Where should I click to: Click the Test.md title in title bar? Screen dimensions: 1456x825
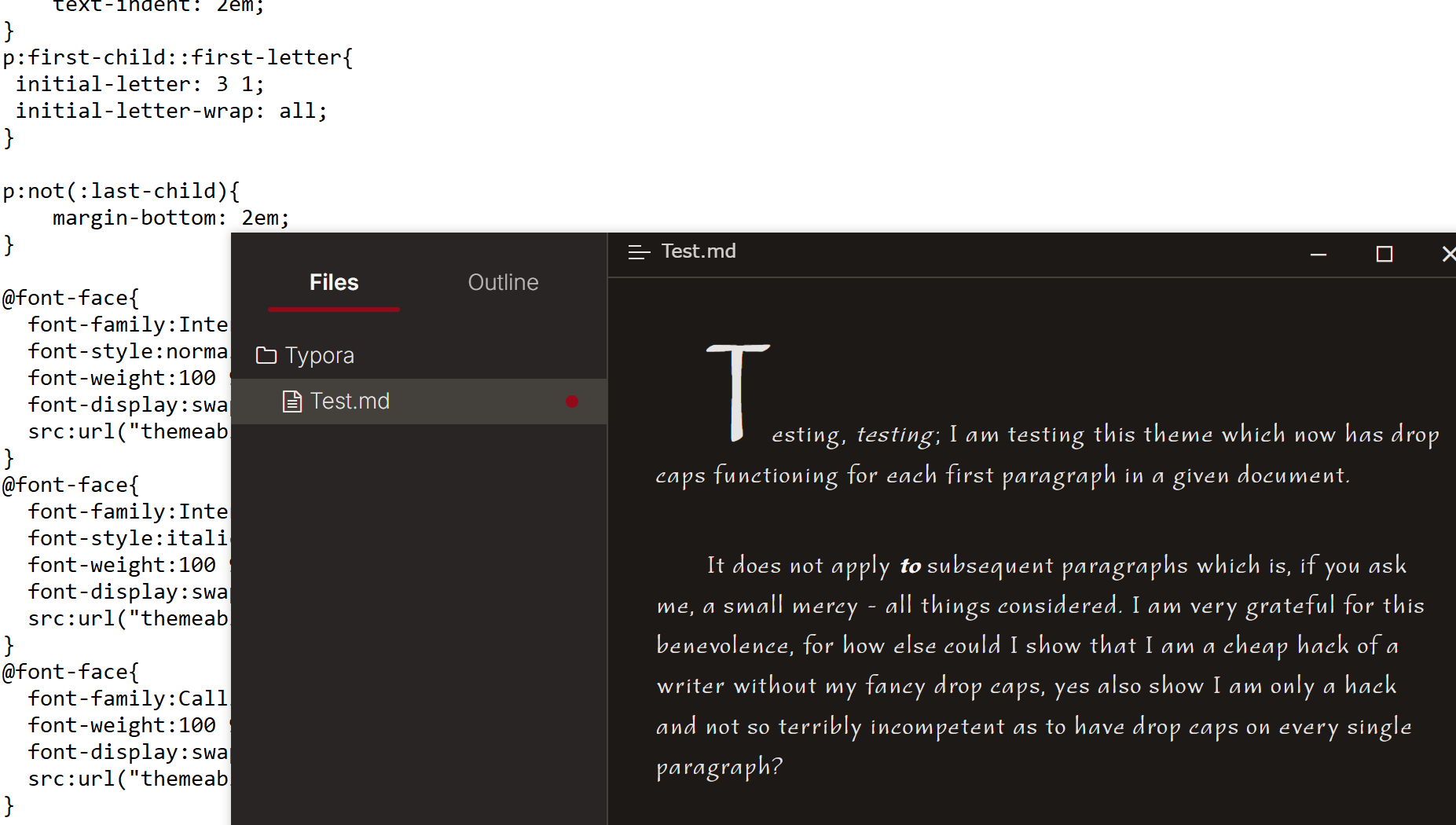click(x=698, y=251)
